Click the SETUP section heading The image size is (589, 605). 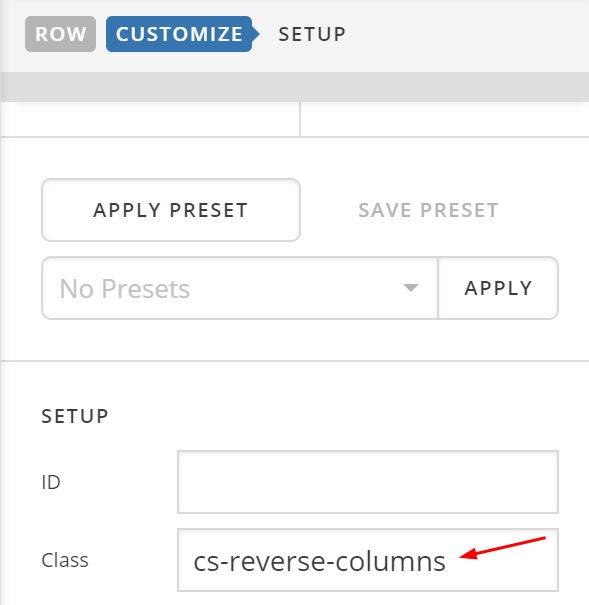tap(75, 416)
